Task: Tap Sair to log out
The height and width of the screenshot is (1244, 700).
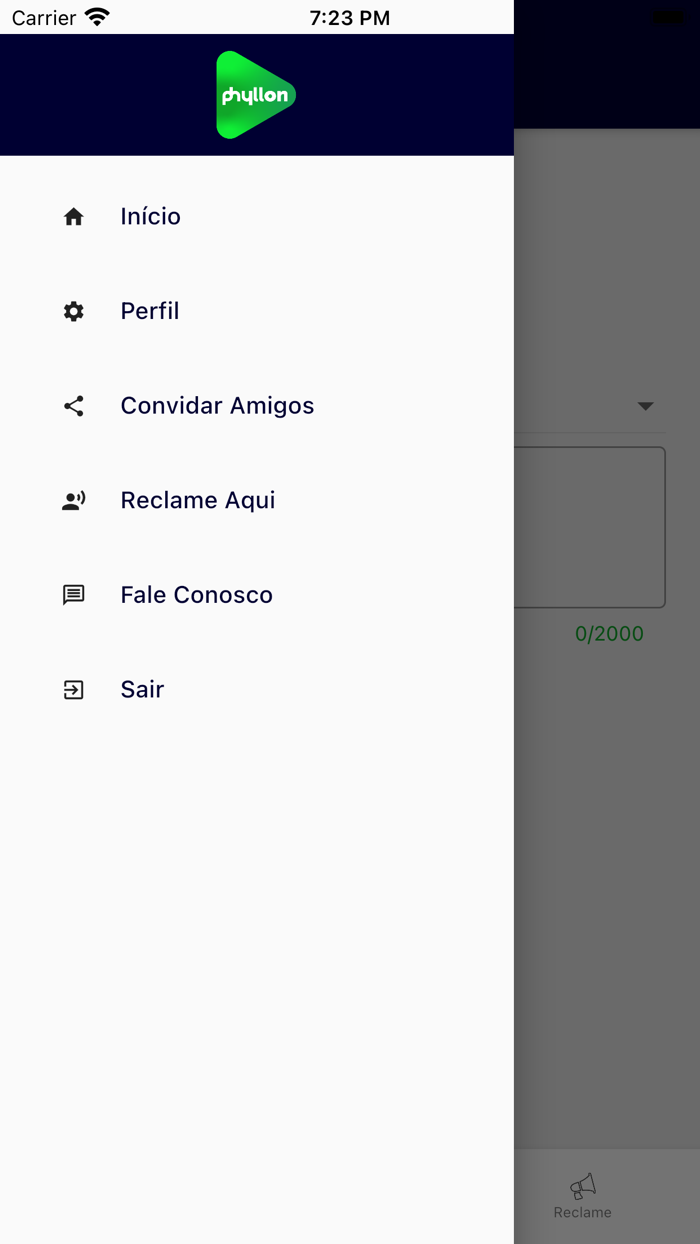Action: click(x=141, y=689)
